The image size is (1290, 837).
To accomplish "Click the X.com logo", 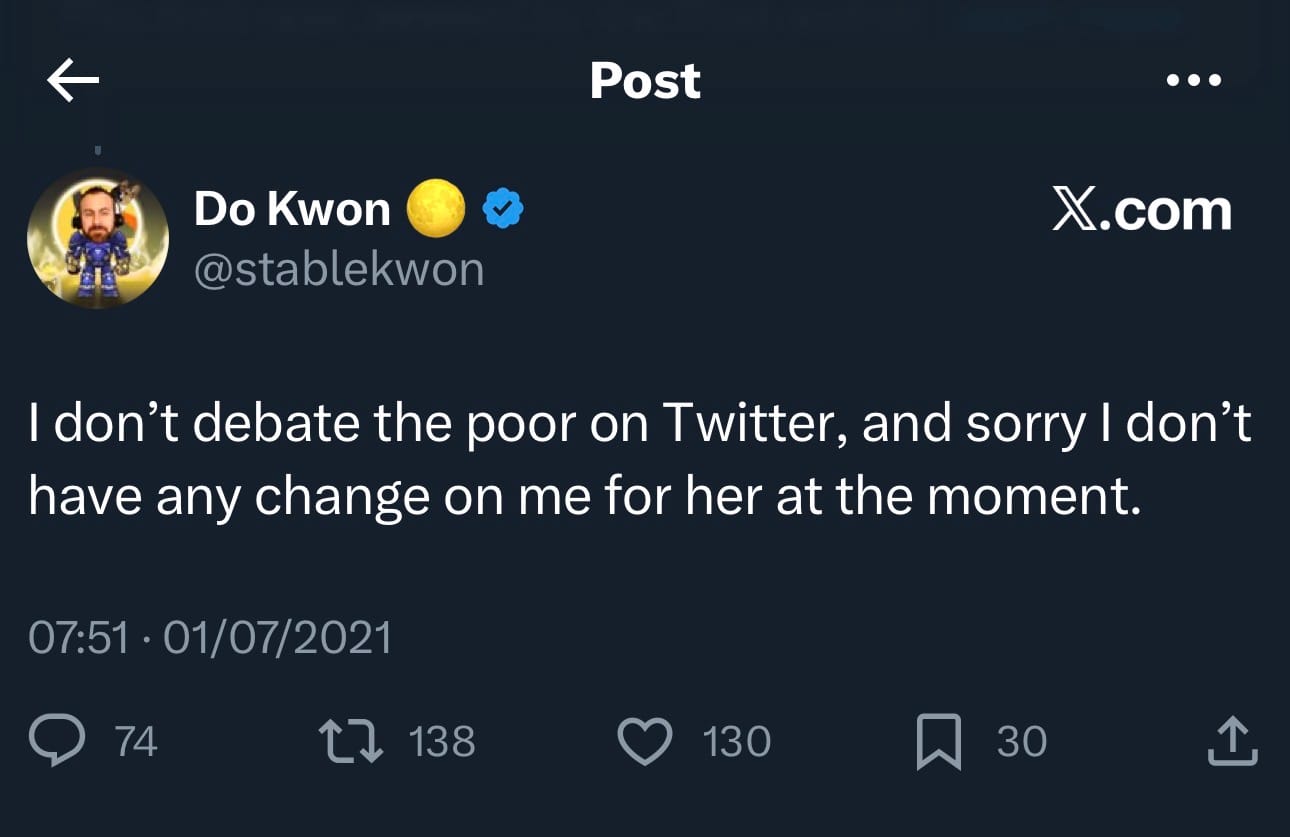I will [1144, 209].
